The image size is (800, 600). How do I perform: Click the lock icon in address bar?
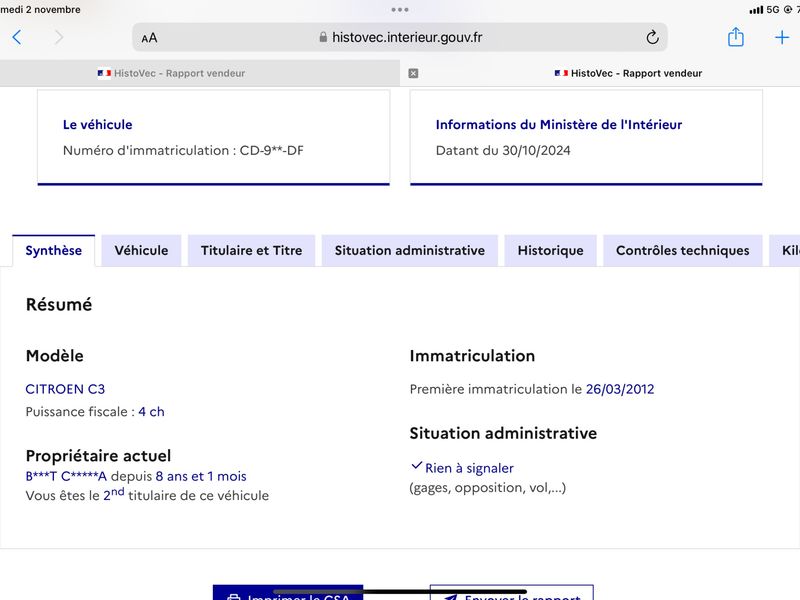pos(323,37)
